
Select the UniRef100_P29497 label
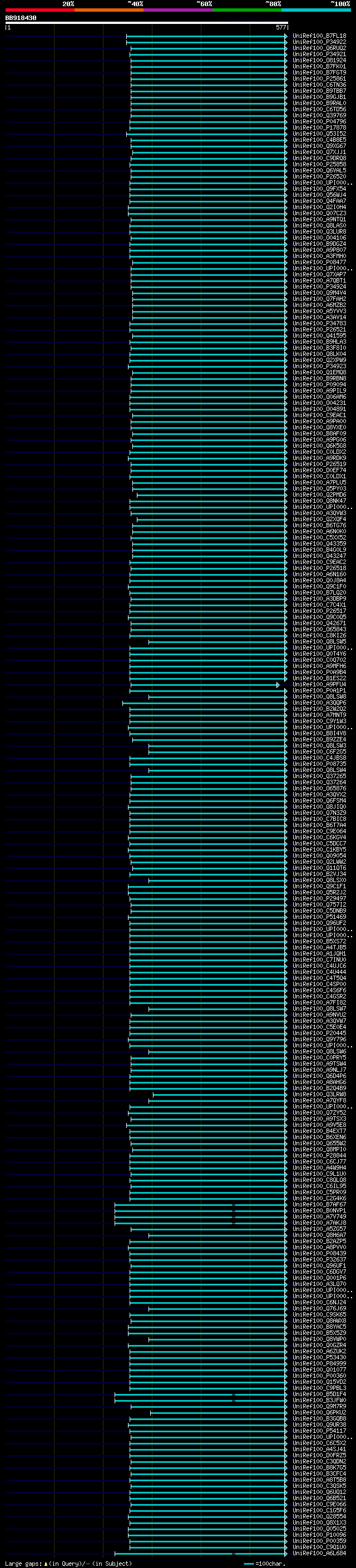319,898
